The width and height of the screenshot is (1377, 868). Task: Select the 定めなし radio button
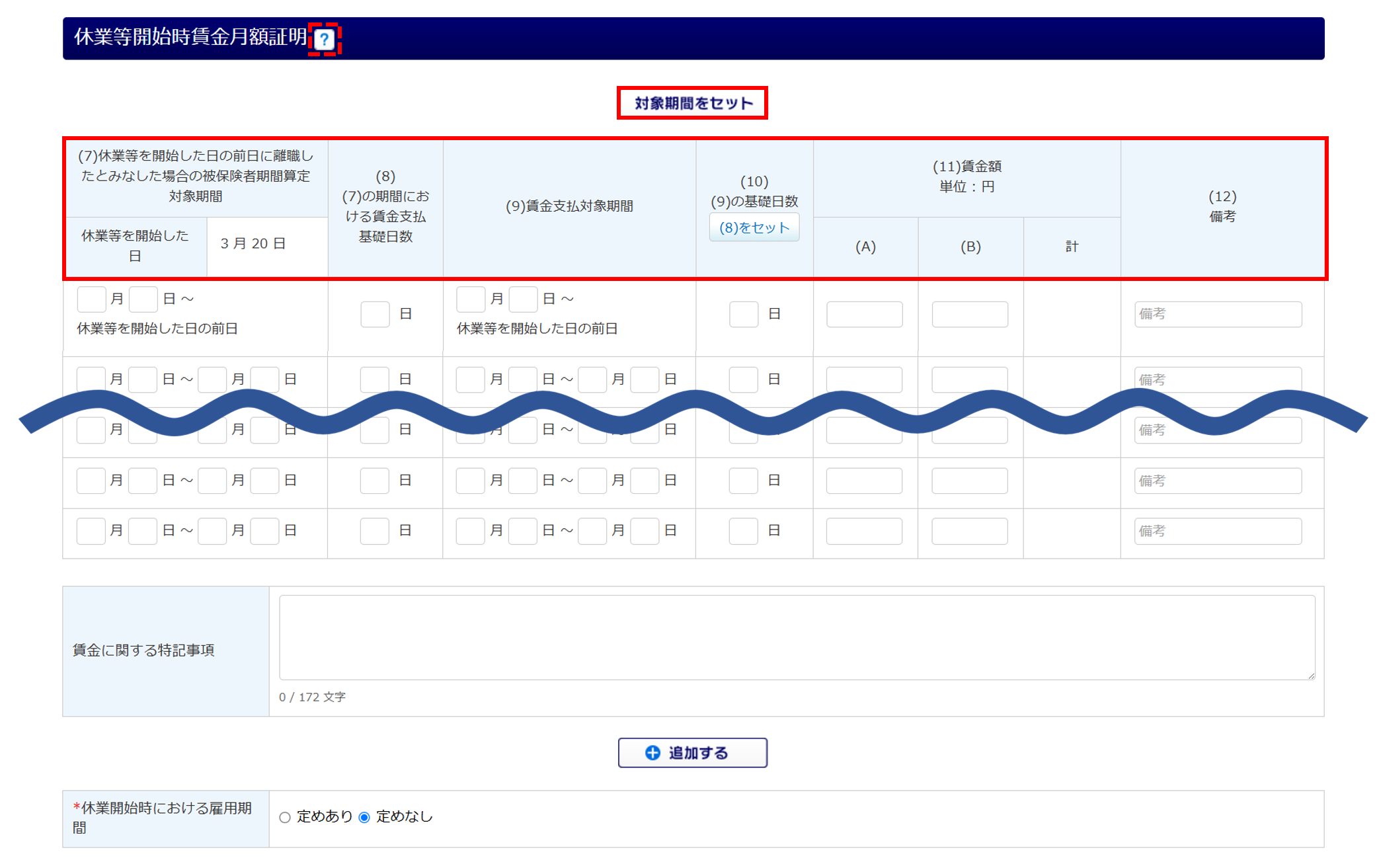[x=364, y=817]
